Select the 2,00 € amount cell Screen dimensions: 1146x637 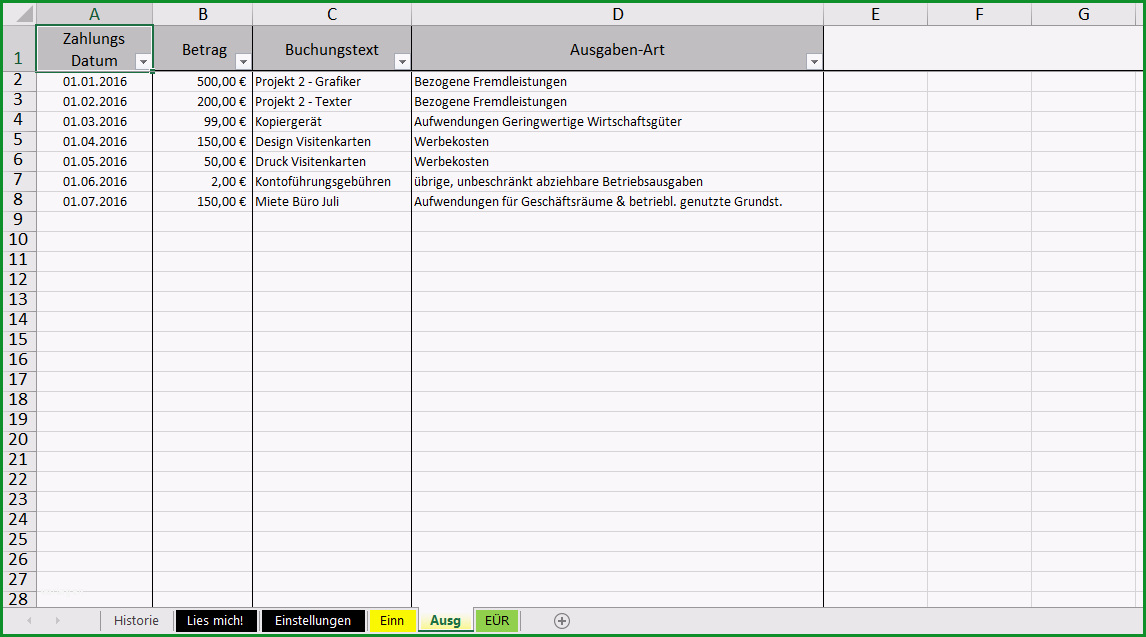click(202, 181)
